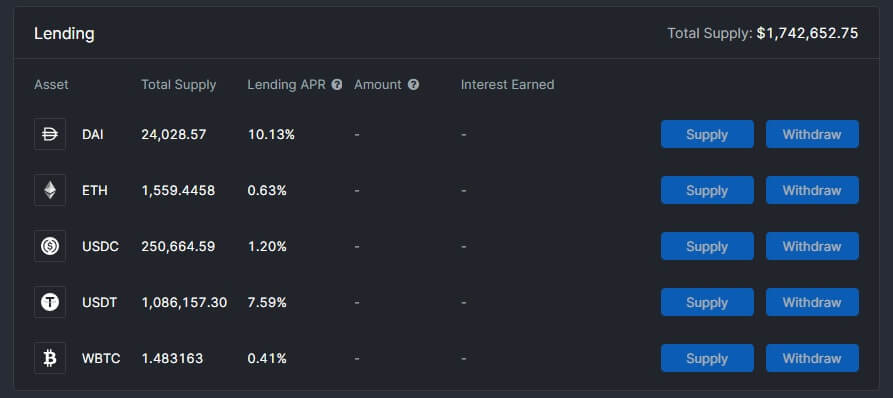
Task: Click the Interest Earned column header
Action: point(507,85)
